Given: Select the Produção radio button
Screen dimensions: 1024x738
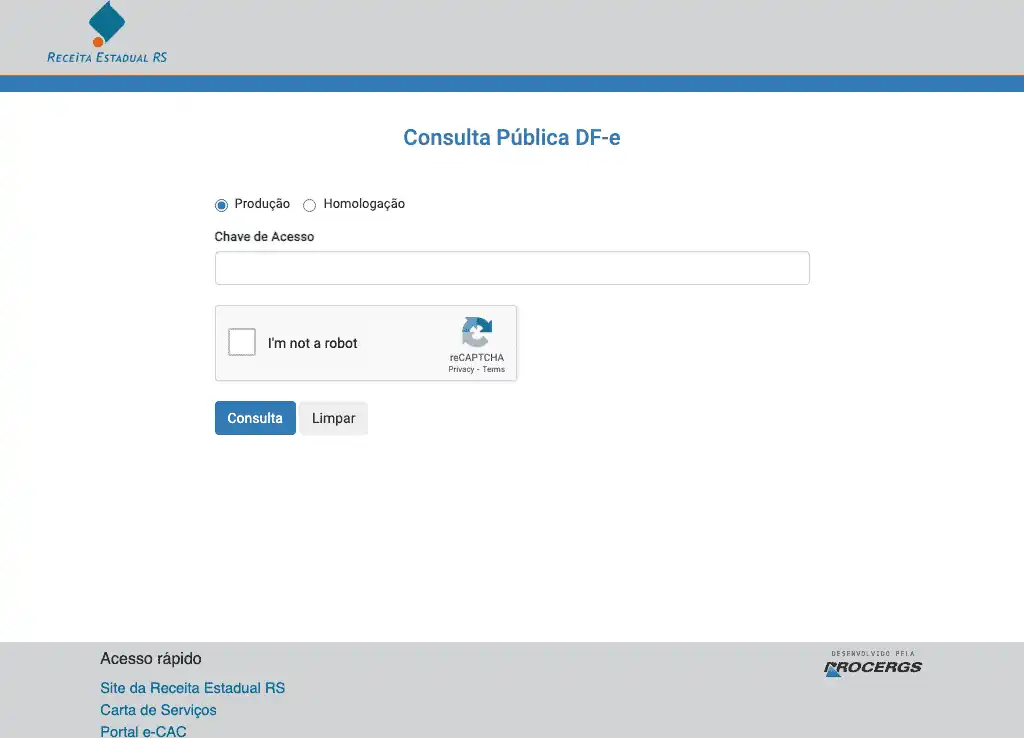Looking at the screenshot, I should [222, 205].
